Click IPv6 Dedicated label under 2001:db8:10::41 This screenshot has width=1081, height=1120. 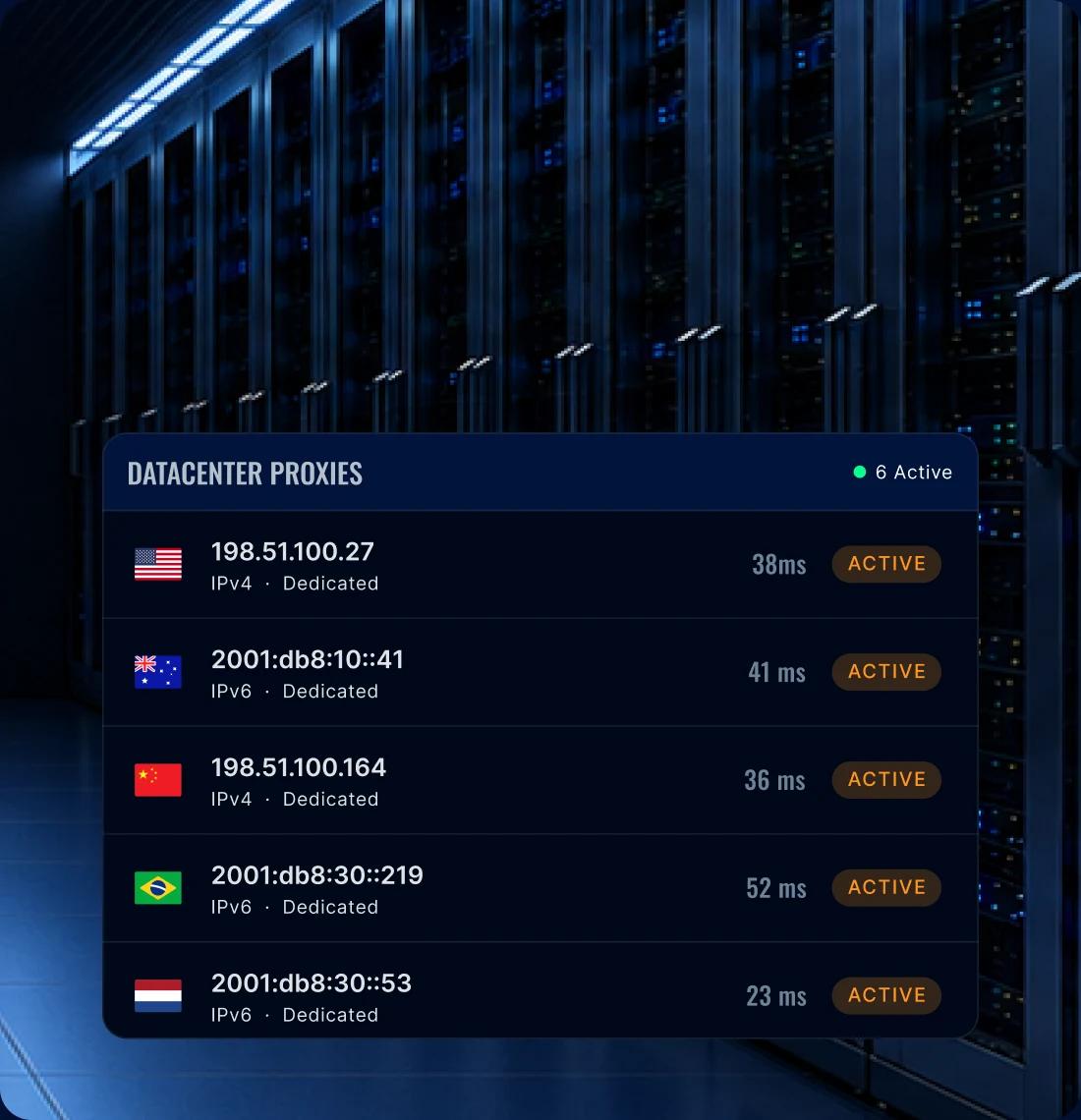point(295,692)
